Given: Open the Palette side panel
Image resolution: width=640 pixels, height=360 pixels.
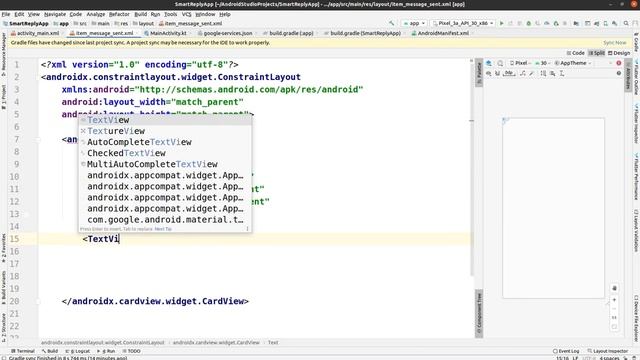Looking at the screenshot, I should 479,73.
